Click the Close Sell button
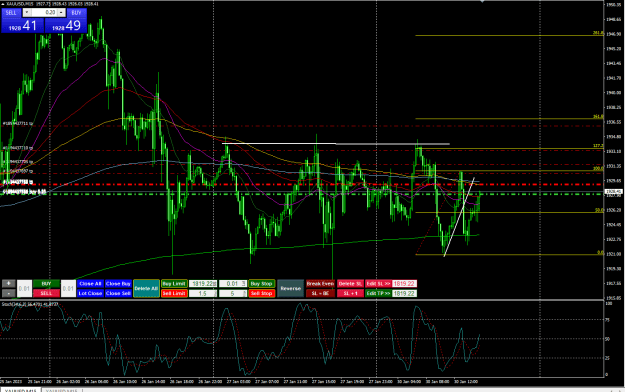Screen dimensions: 625x392 coord(118,293)
